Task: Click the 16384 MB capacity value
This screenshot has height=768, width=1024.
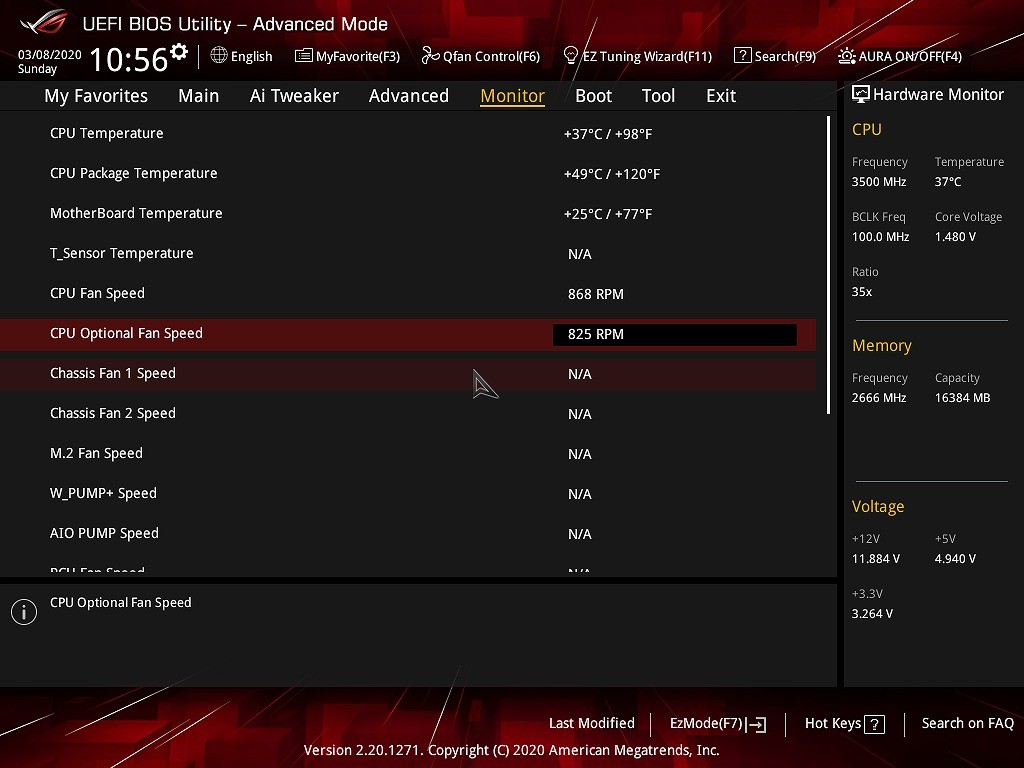Action: pos(963,398)
